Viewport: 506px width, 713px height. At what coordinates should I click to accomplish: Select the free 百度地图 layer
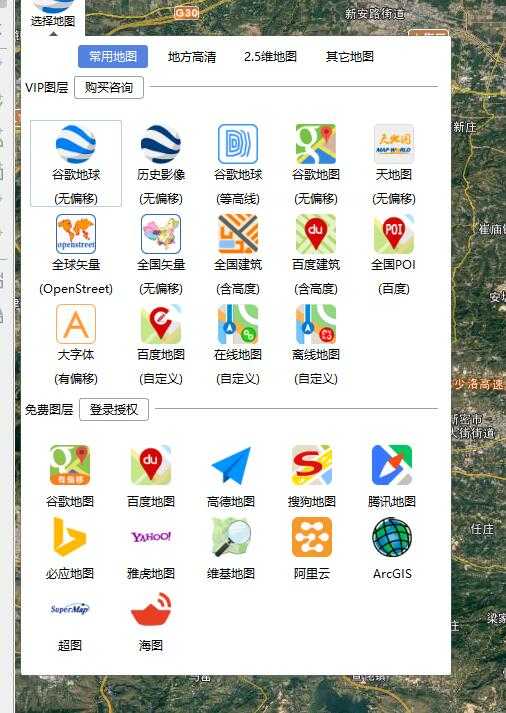(151, 476)
